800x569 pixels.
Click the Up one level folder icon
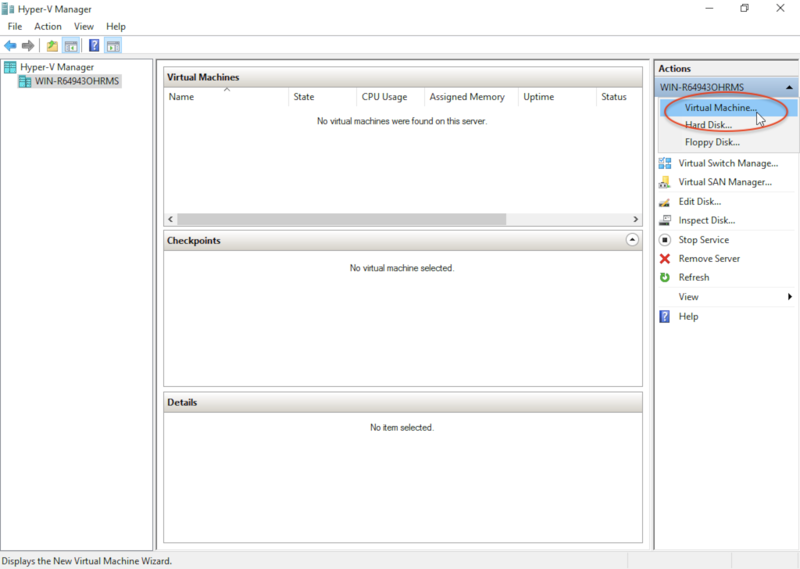(52, 46)
